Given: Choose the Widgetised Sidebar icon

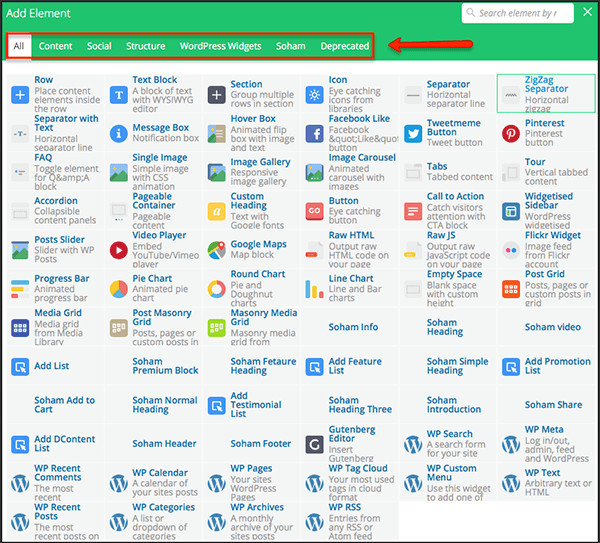Looking at the screenshot, I should pyautogui.click(x=511, y=211).
